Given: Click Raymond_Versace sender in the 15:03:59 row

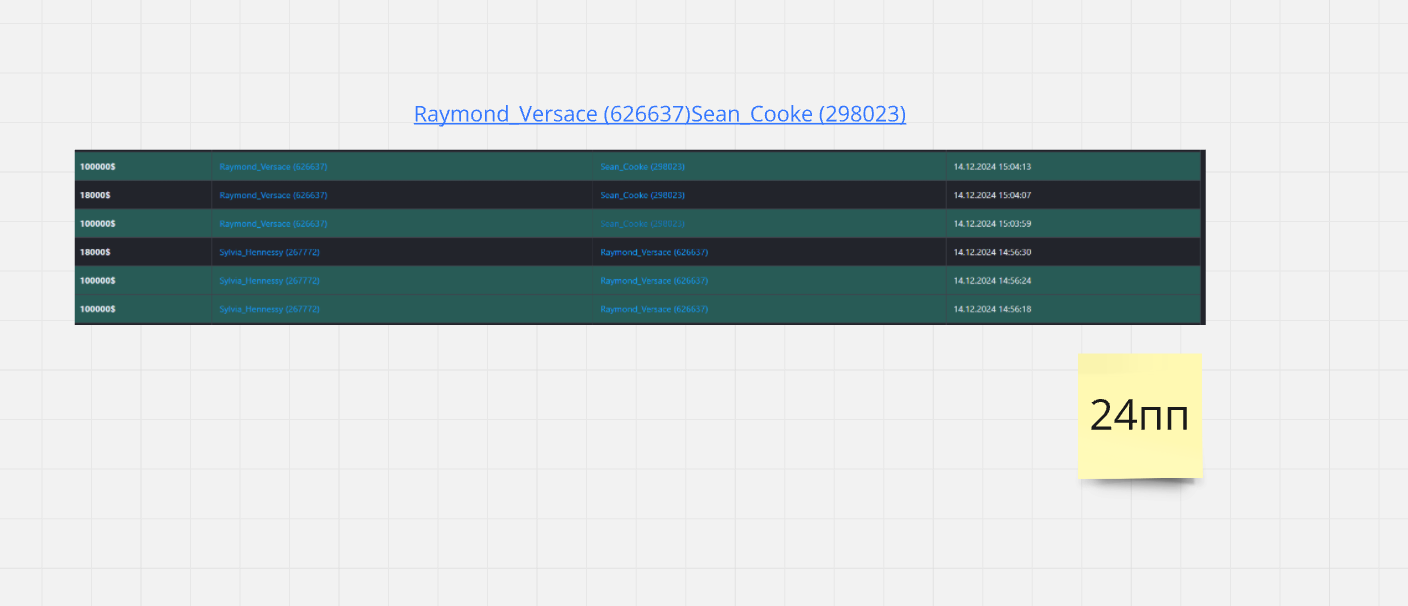Looking at the screenshot, I should pyautogui.click(x=273, y=224).
